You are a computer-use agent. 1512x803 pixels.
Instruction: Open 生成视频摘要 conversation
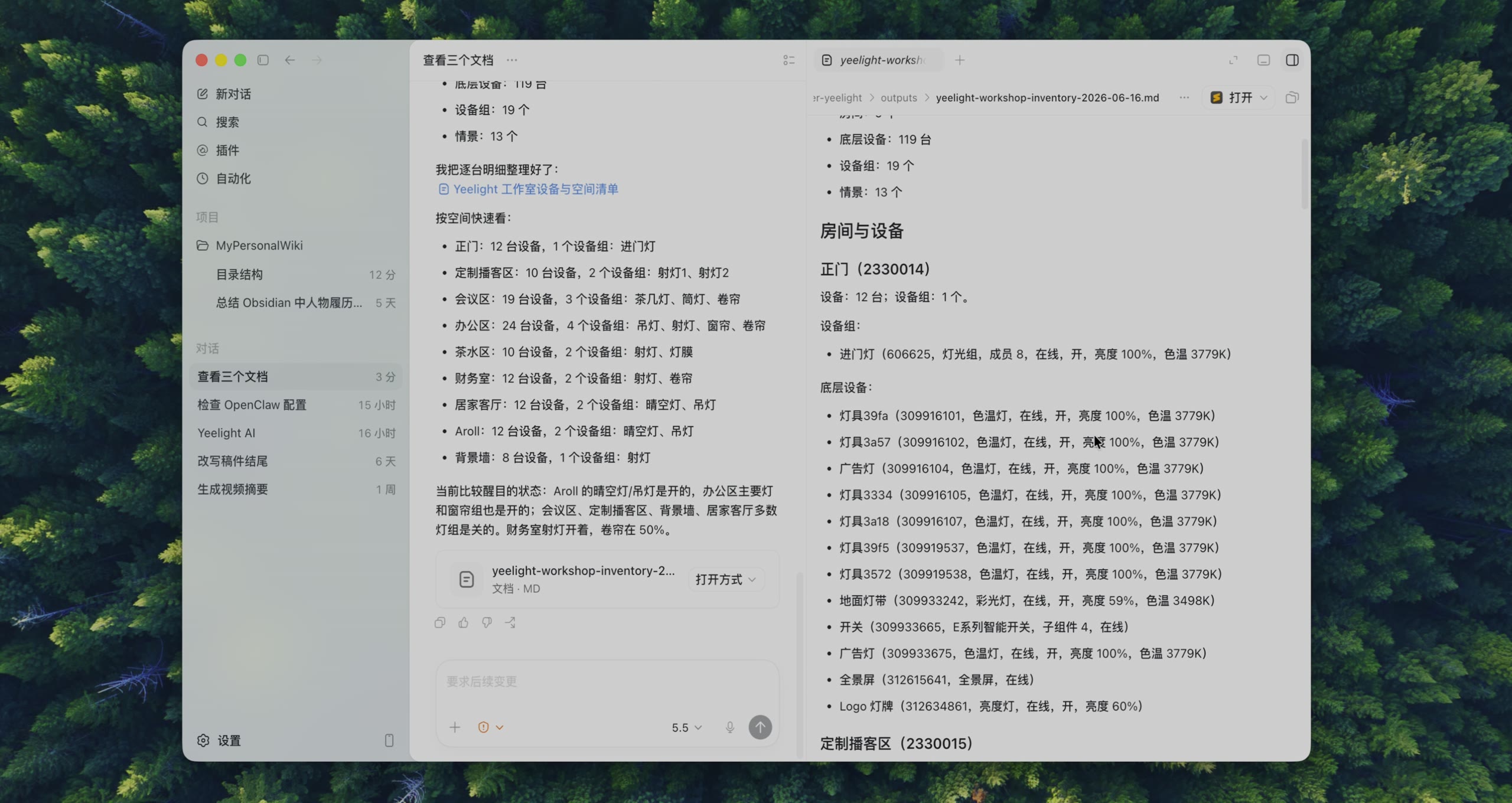(x=295, y=489)
